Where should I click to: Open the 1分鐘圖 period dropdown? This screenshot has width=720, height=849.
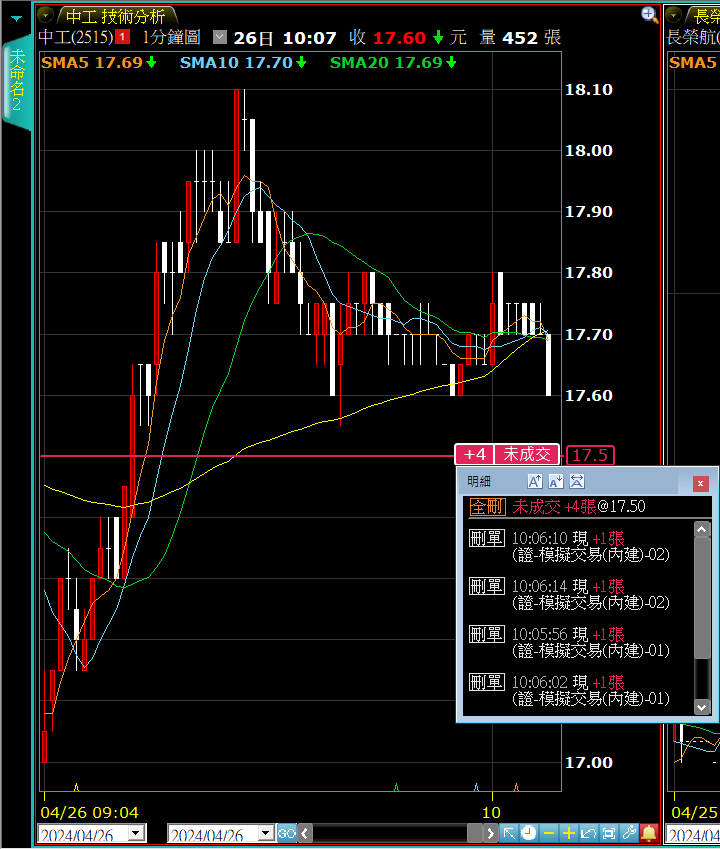[220, 37]
